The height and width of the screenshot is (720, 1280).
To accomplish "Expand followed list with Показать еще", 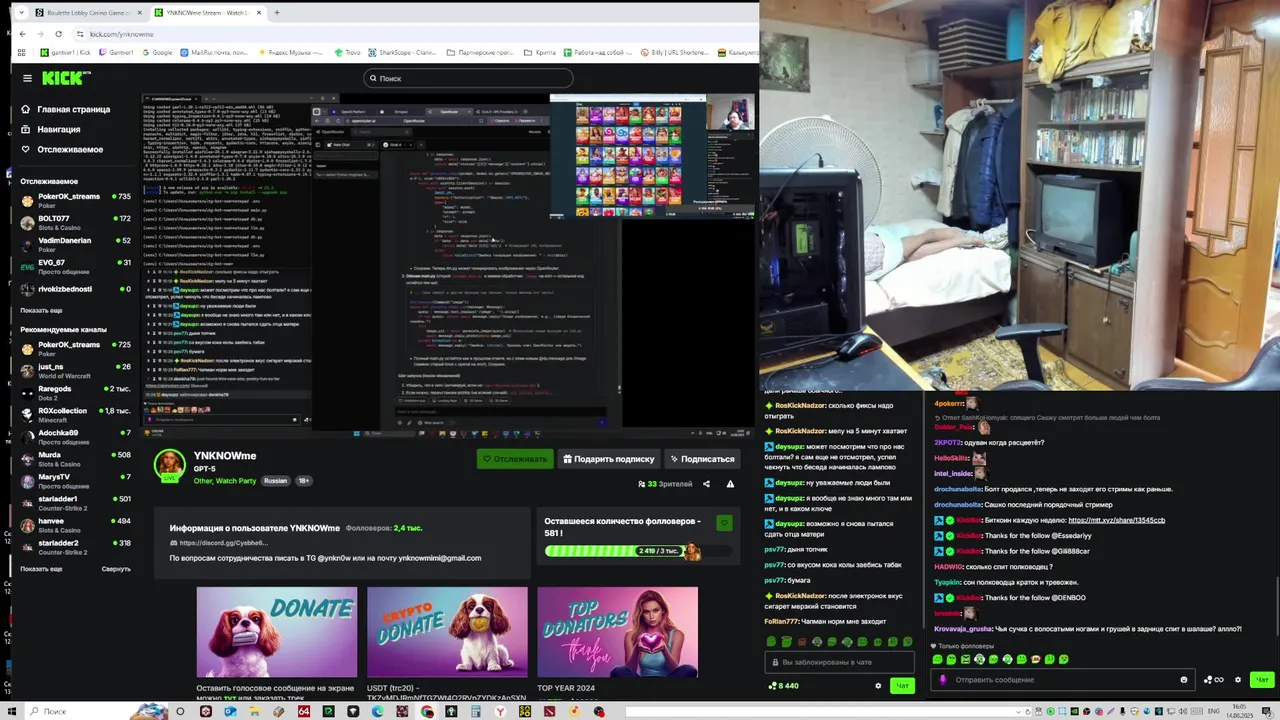I will 41,310.
